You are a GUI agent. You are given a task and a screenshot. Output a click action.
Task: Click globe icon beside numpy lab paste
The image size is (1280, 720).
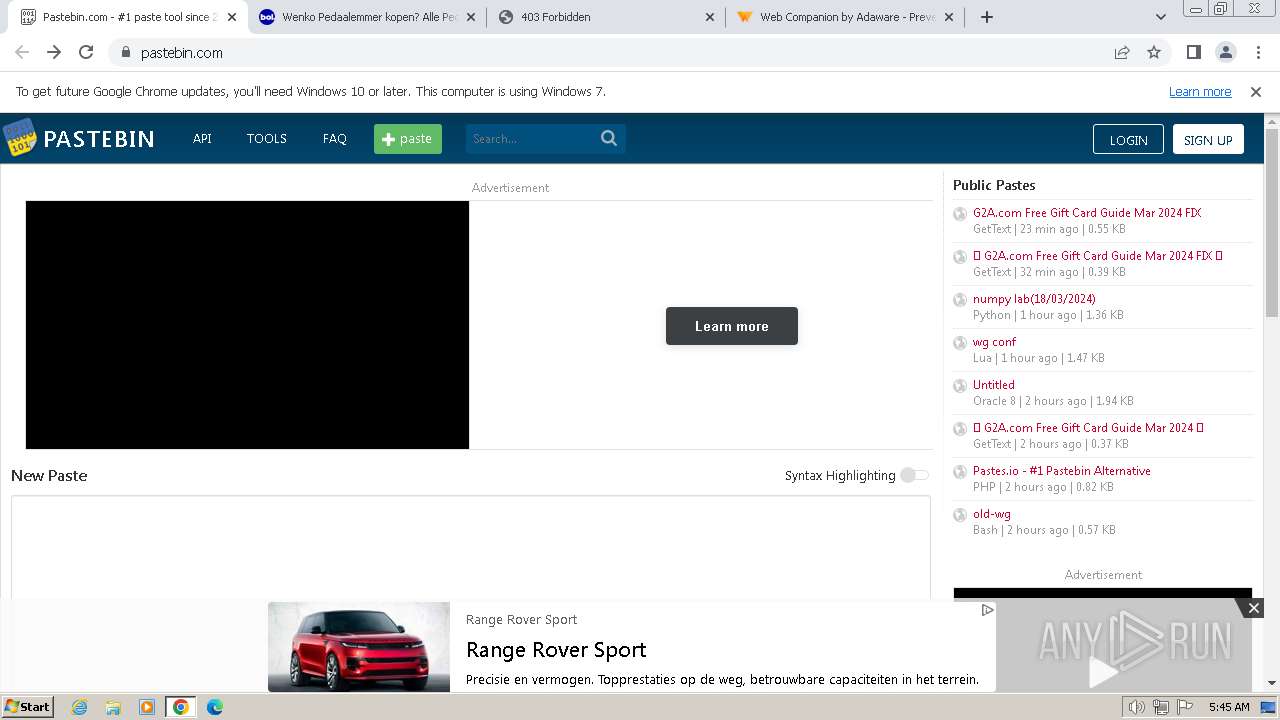click(960, 299)
